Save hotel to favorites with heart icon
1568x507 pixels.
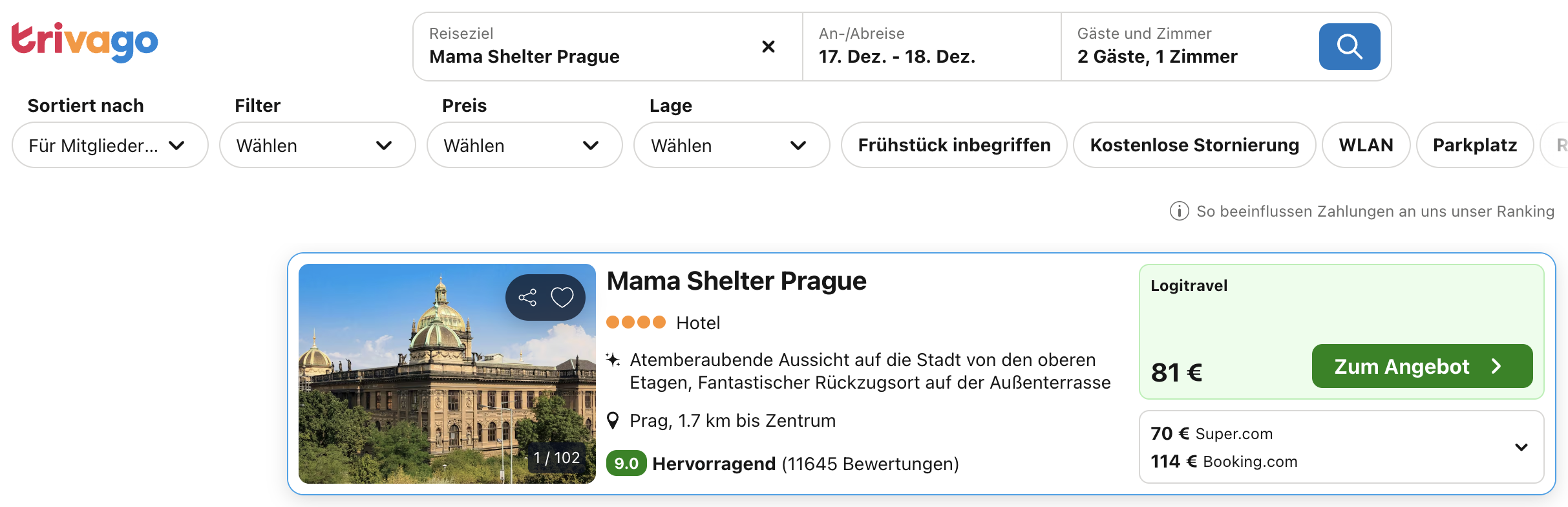coord(562,297)
